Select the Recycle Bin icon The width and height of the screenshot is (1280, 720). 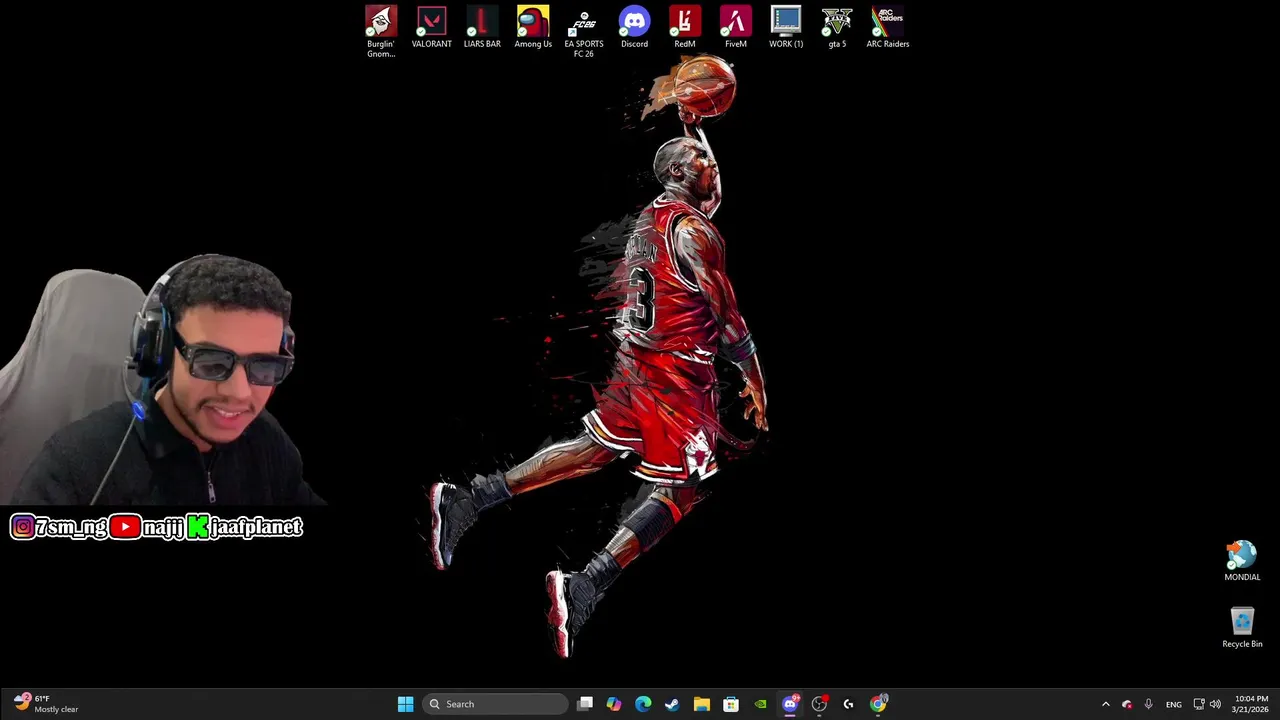[1242, 628]
